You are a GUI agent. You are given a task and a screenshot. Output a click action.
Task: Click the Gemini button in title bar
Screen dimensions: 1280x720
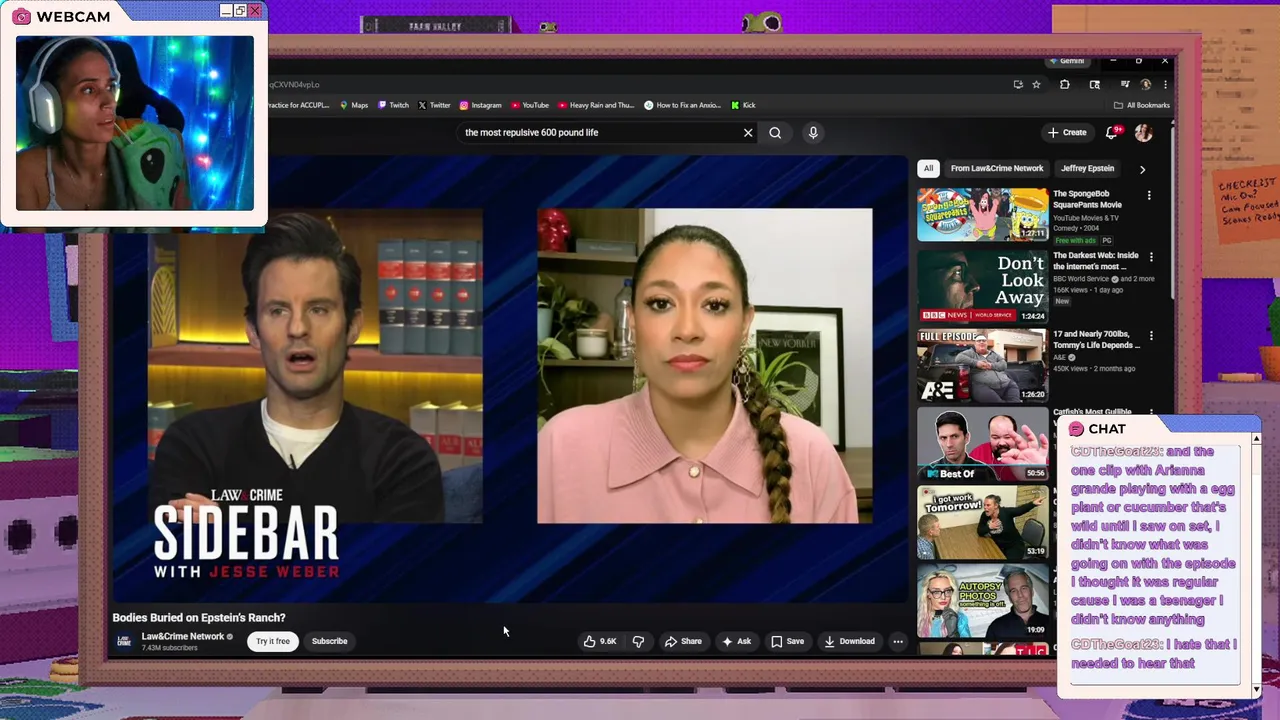(1068, 61)
